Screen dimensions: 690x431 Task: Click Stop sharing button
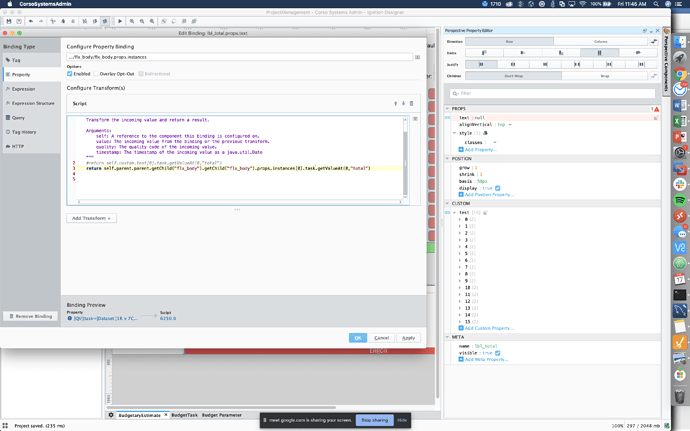(374, 420)
